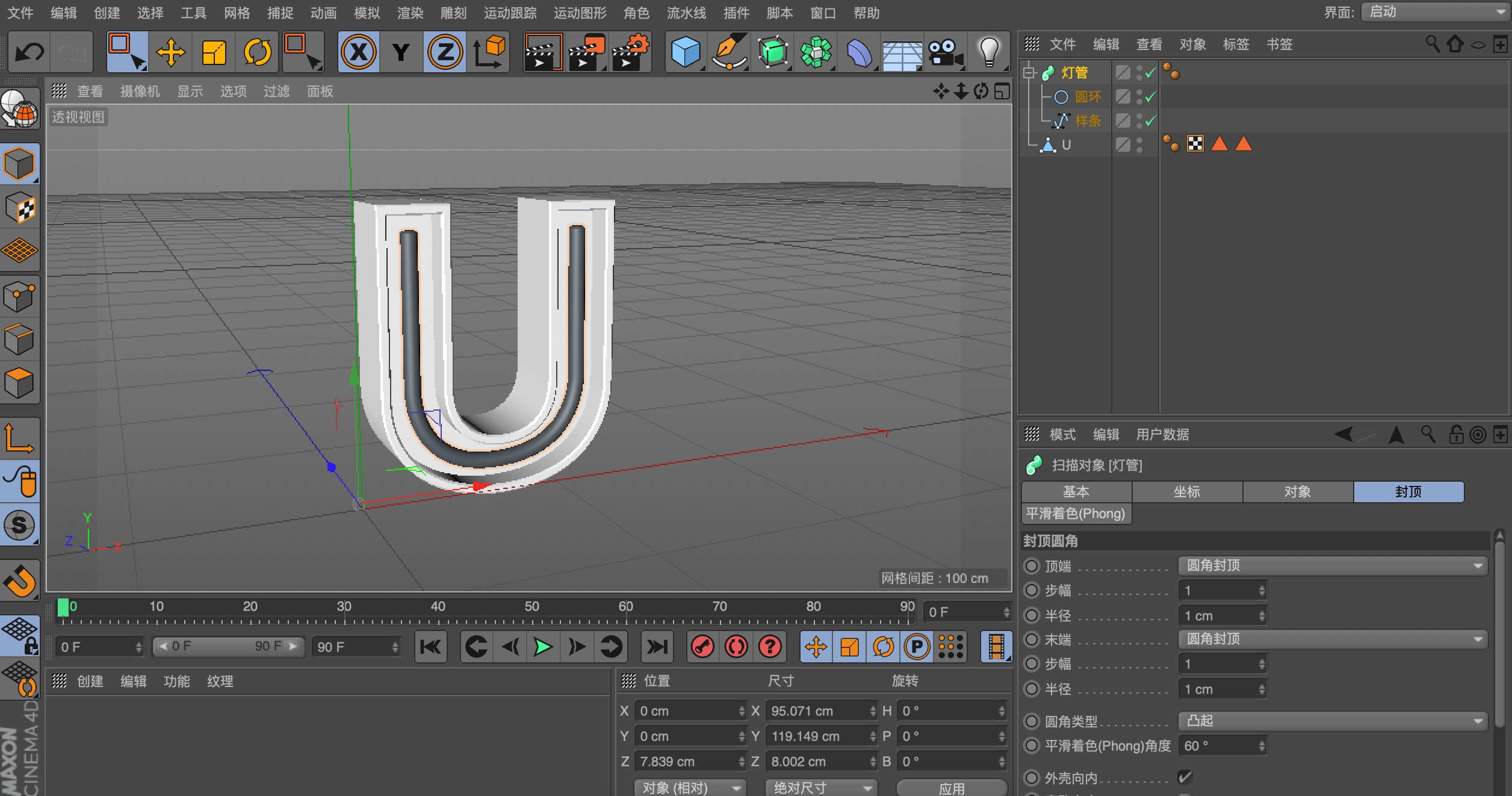Open the 运动图形 menu
The width and height of the screenshot is (1512, 796).
579,13
